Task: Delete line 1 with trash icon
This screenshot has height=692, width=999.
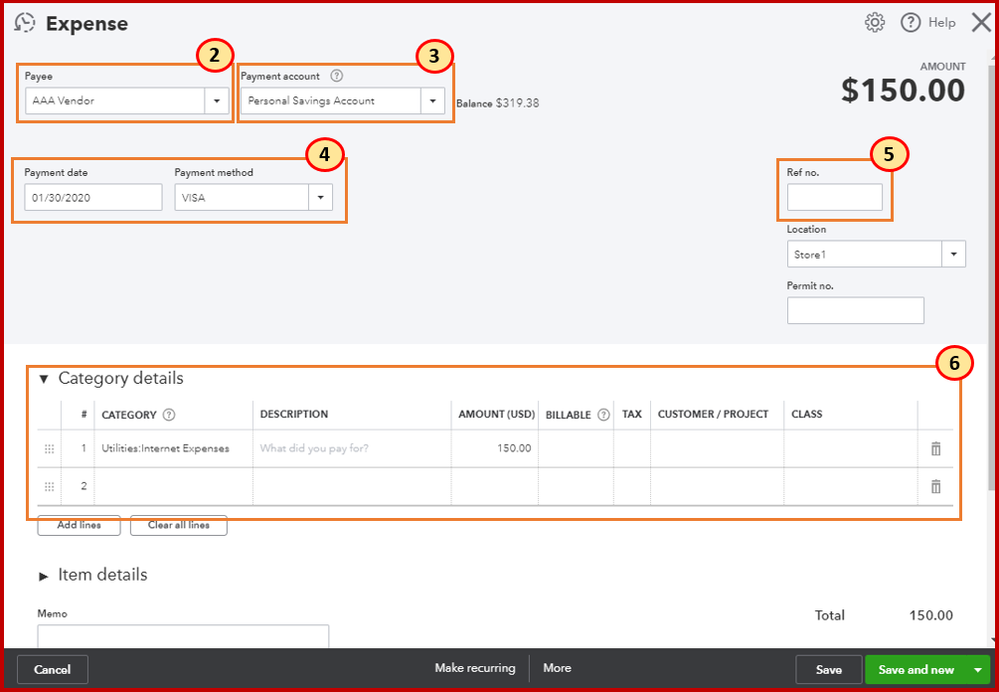Action: coord(935,449)
